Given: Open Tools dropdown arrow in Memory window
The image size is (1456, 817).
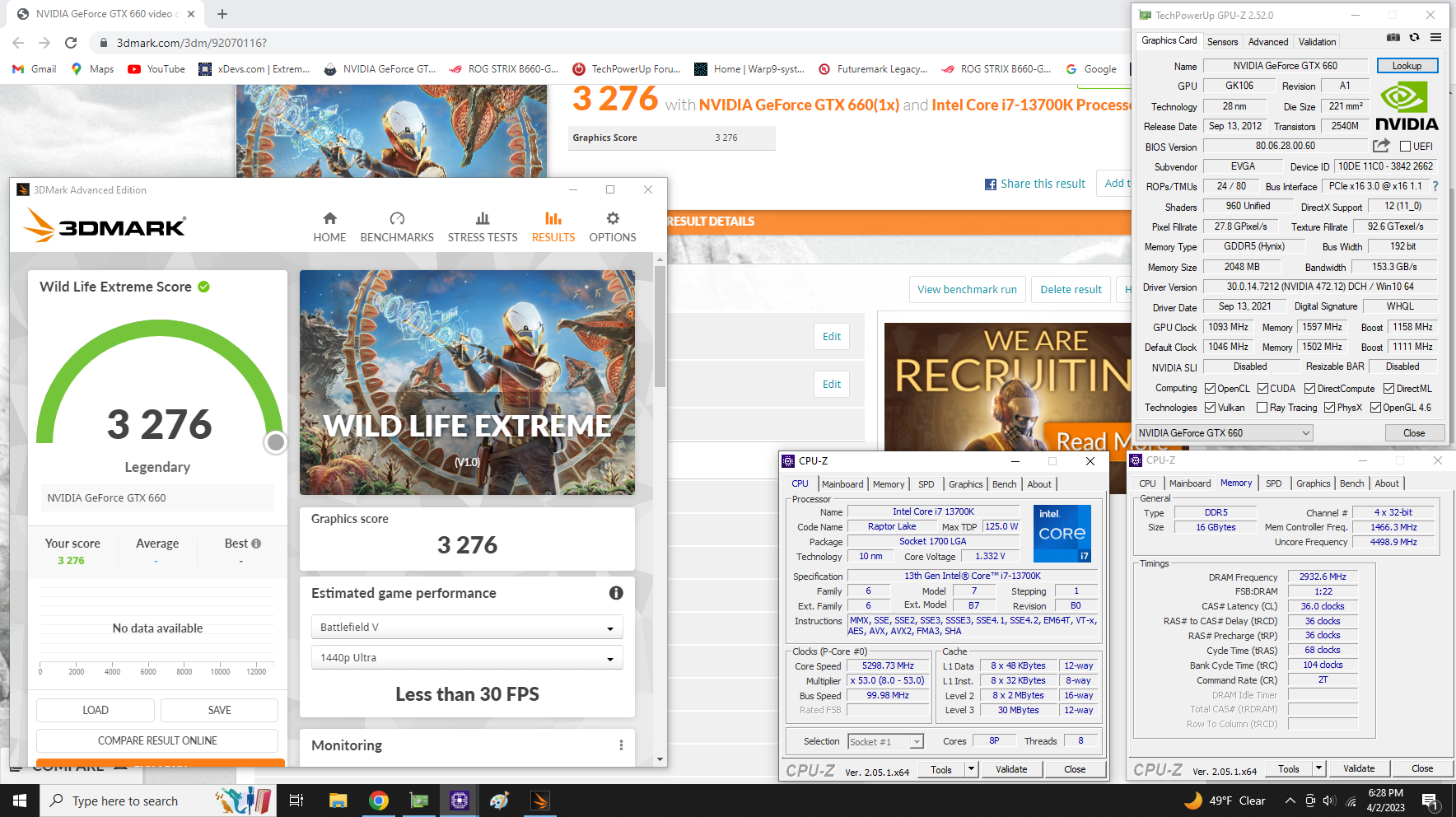Looking at the screenshot, I should [x=1319, y=769].
